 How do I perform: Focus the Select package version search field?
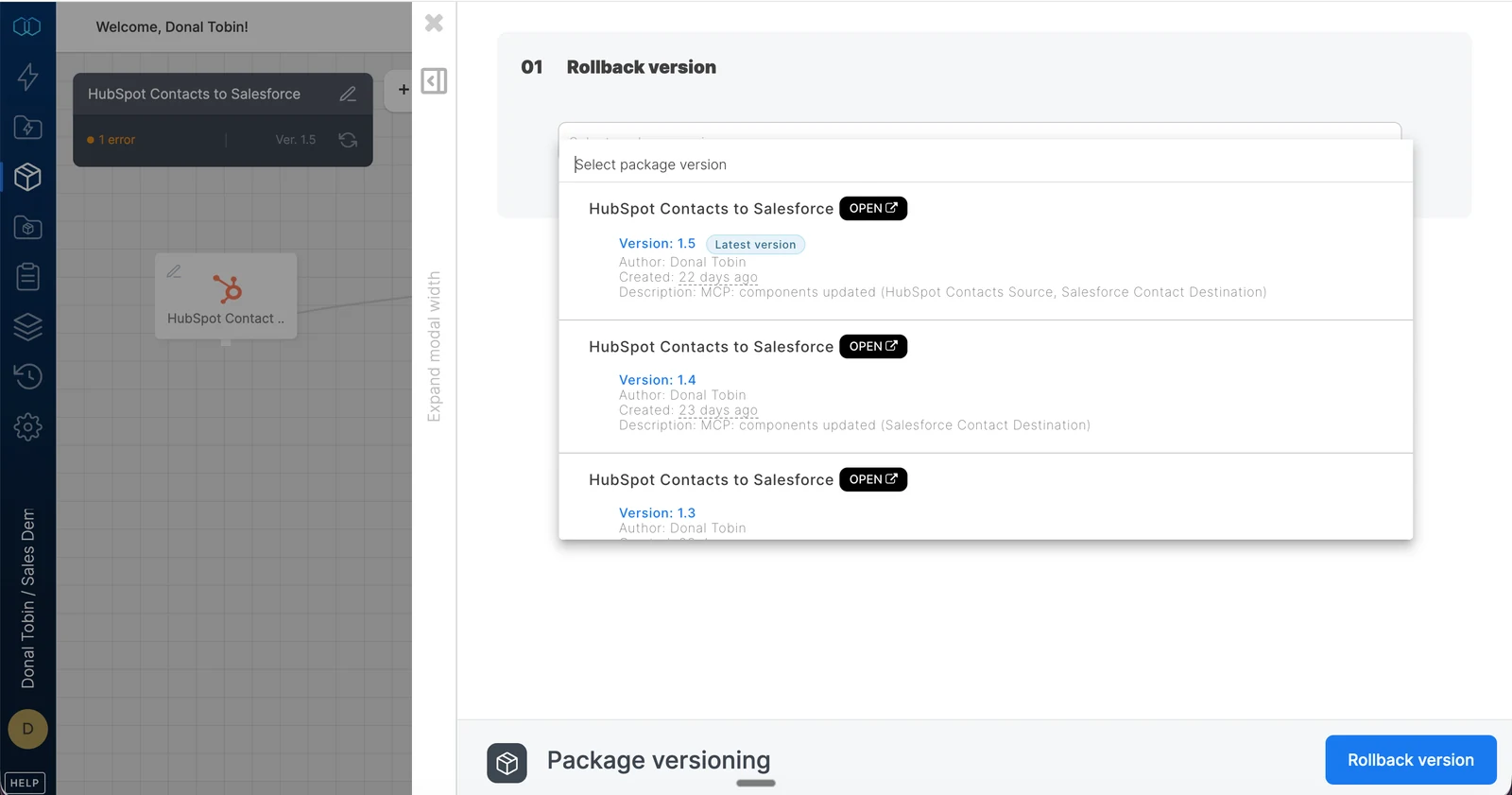[x=986, y=164]
